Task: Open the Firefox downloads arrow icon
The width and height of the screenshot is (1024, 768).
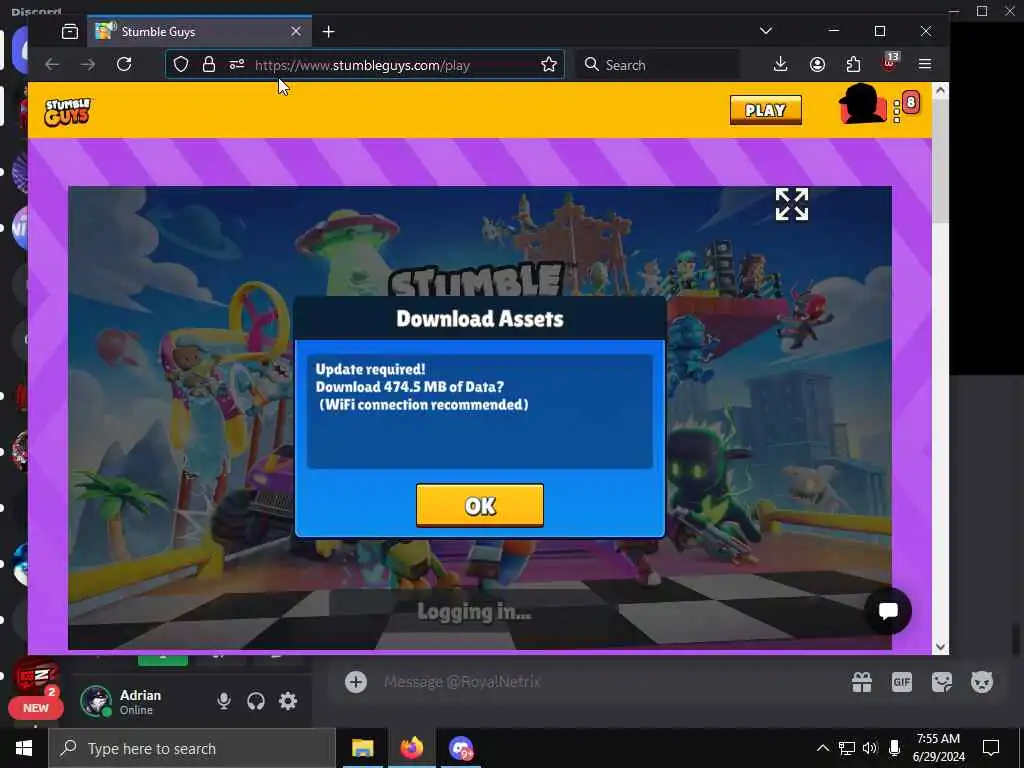Action: [780, 64]
